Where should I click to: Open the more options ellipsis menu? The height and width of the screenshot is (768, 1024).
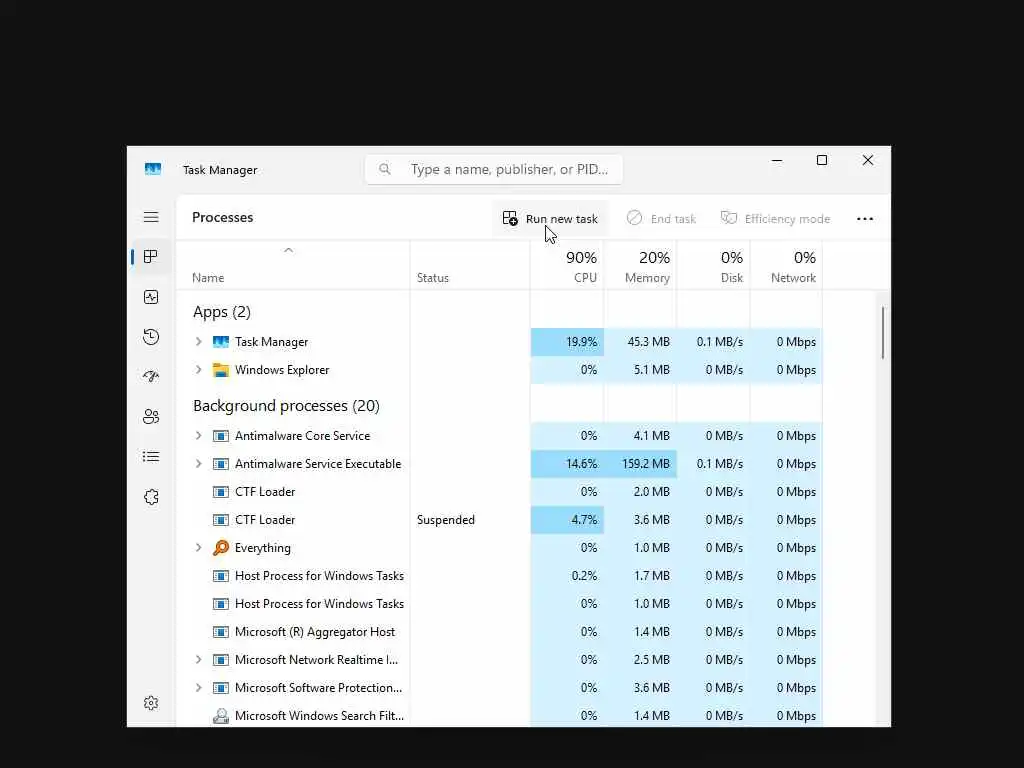point(865,219)
